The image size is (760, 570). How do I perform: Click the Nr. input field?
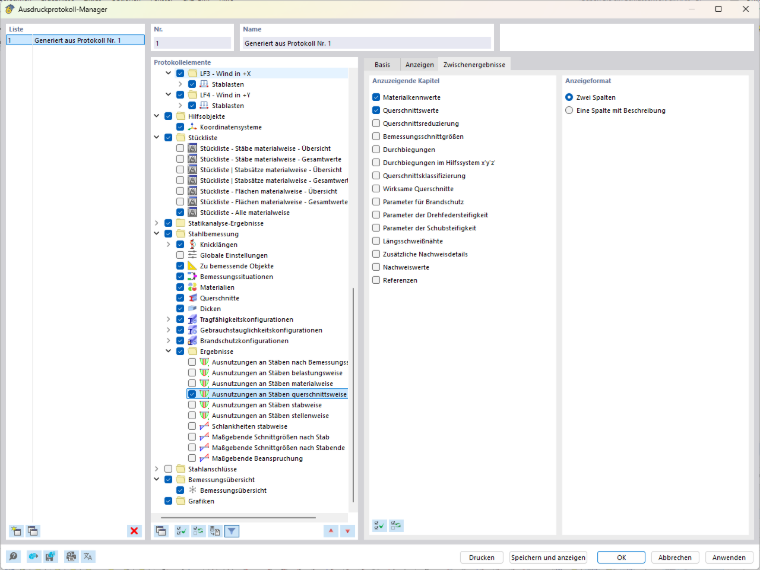click(x=192, y=43)
